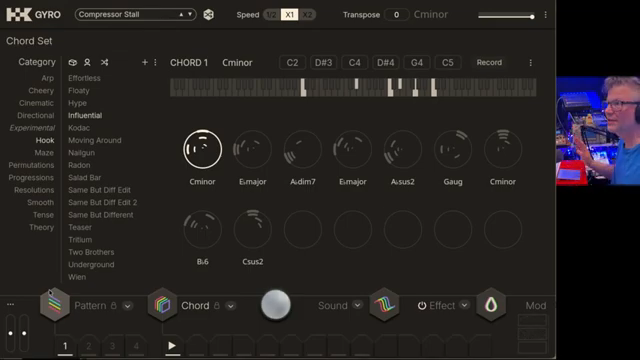Select the Tense category
The width and height of the screenshot is (640, 360).
(43, 215)
